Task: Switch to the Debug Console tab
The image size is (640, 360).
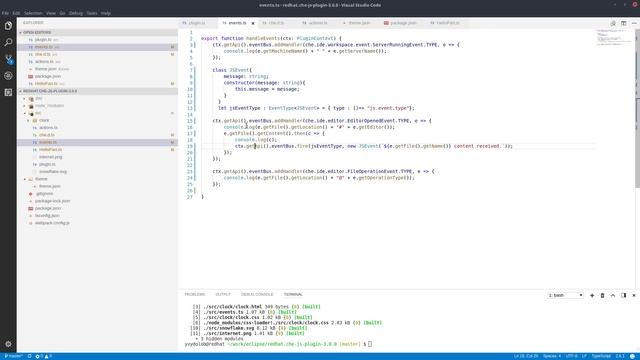Action: 257,294
